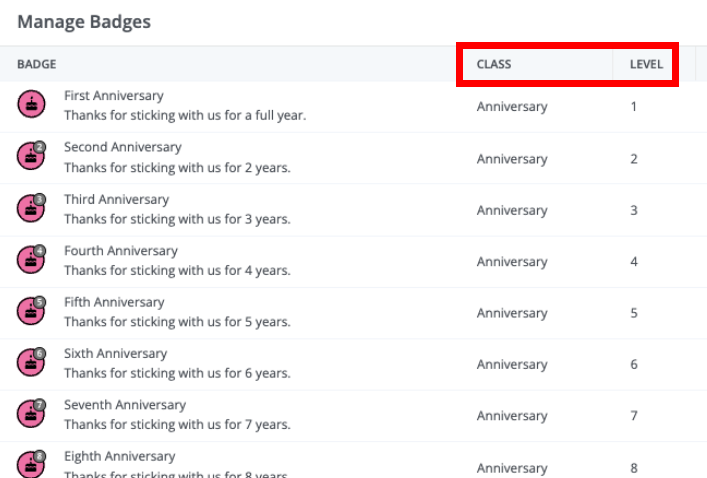This screenshot has width=707, height=478.
Task: Open the First Anniversary badge name
Action: [113, 96]
